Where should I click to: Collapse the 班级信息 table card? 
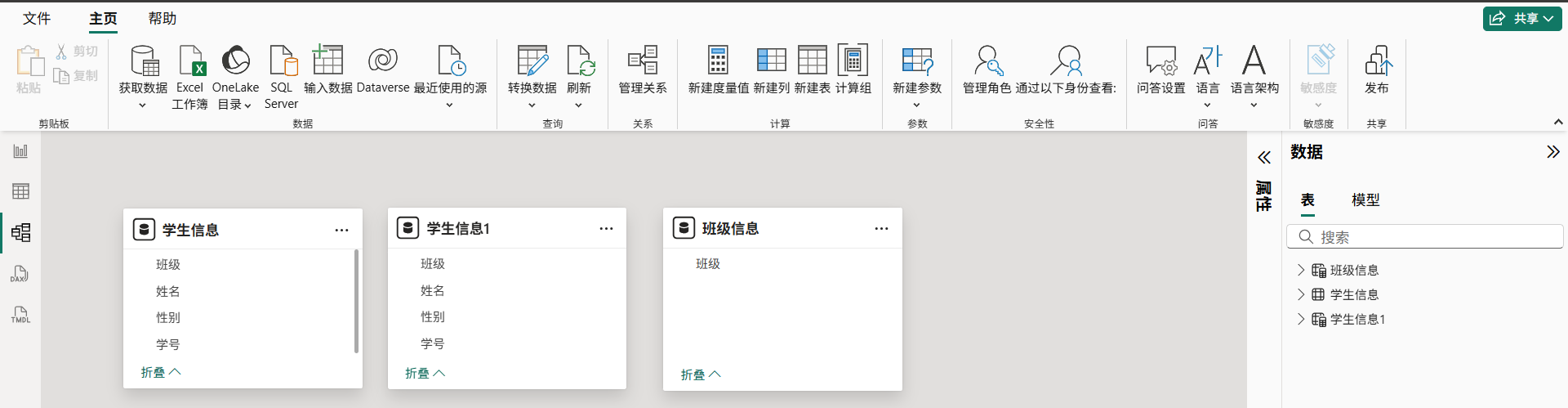701,374
